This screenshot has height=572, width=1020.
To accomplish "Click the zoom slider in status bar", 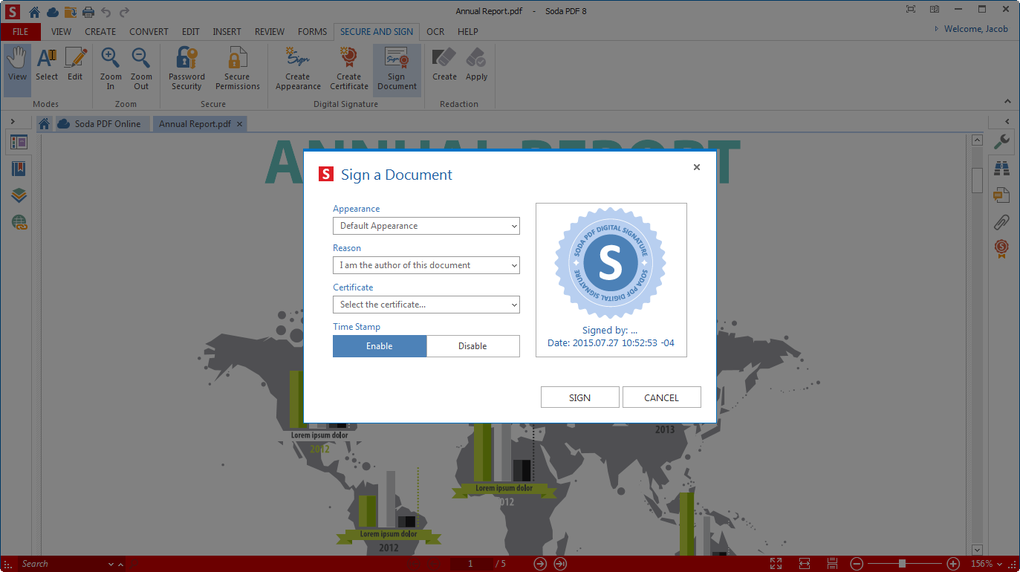I will pos(902,564).
